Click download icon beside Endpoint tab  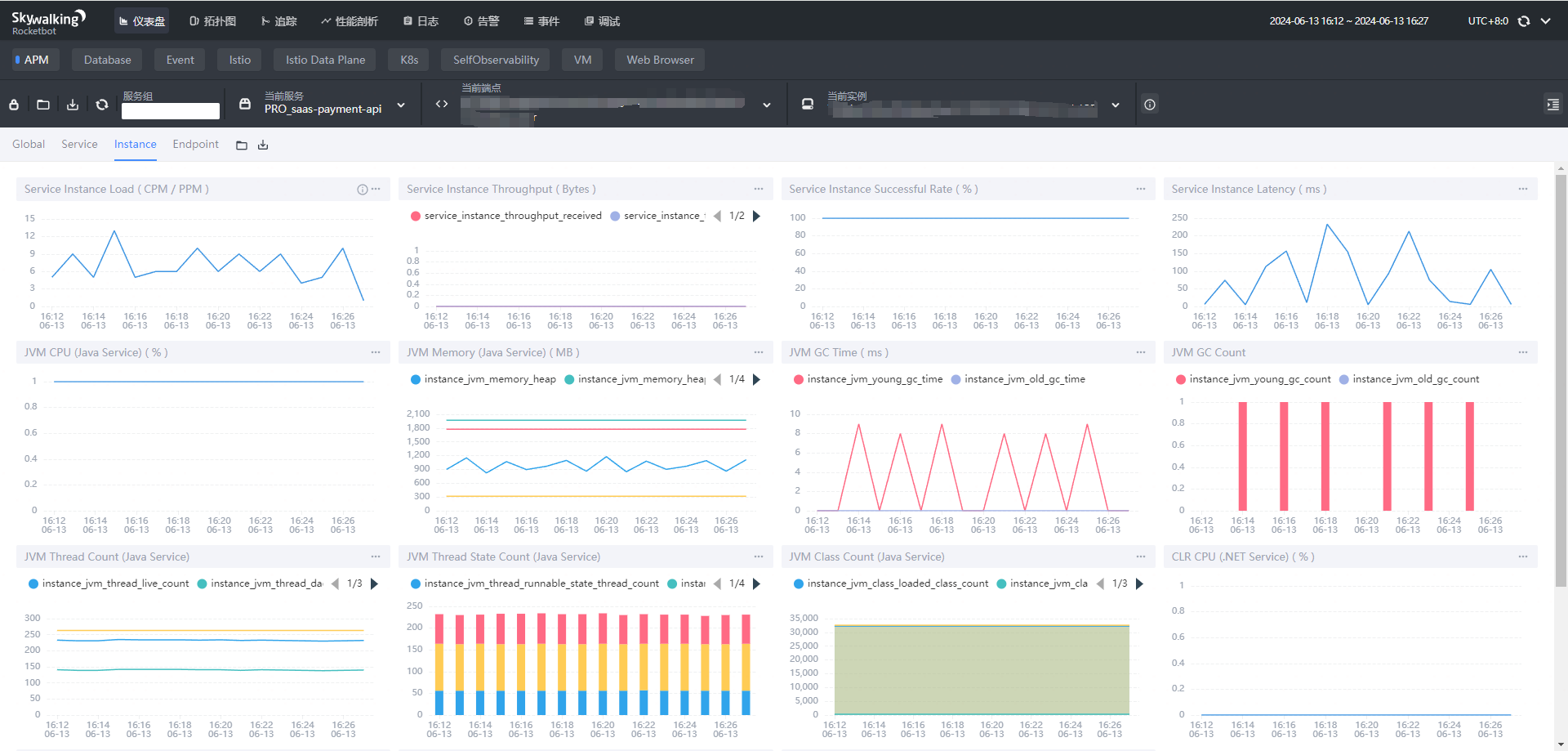[263, 145]
